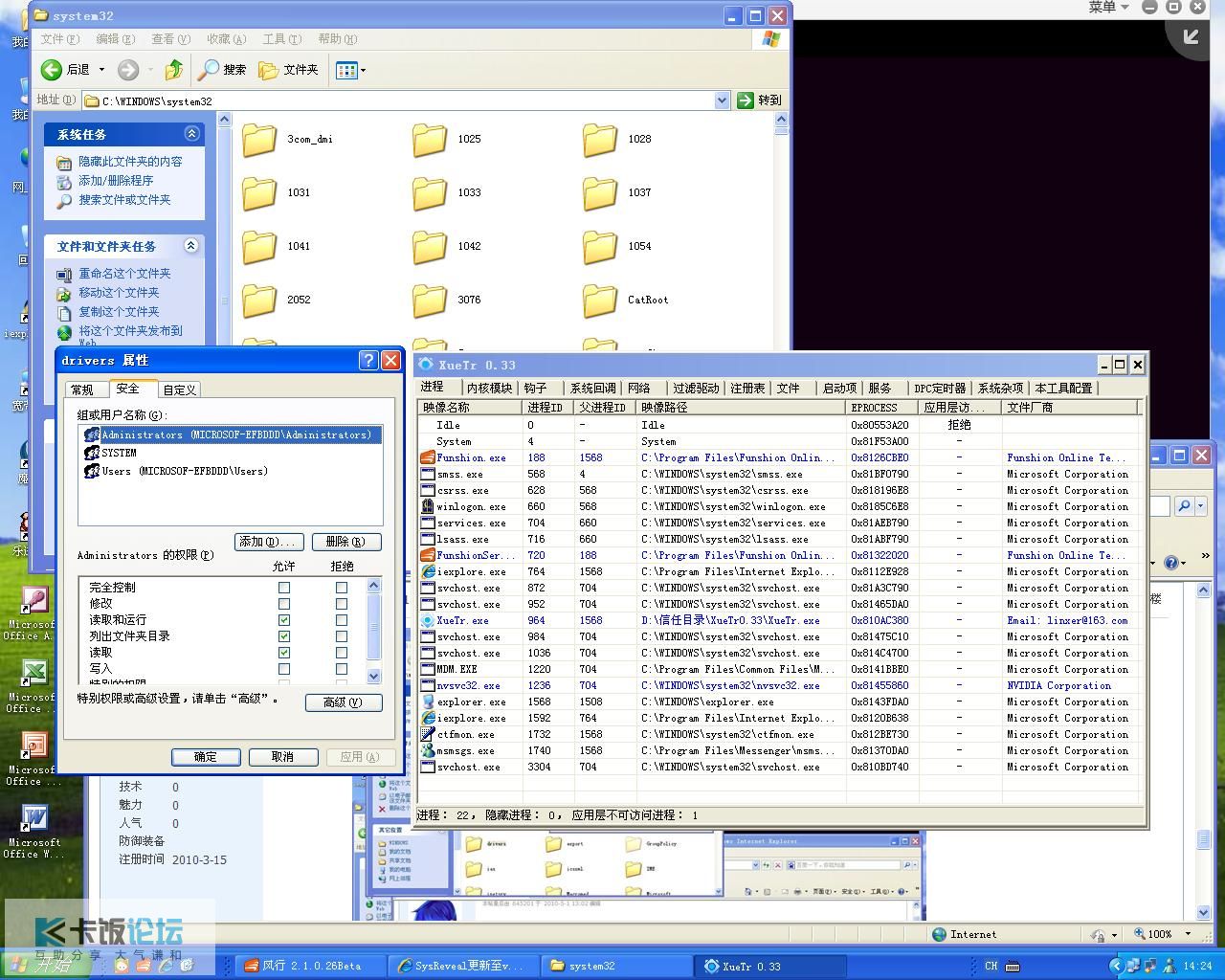Open the 菜单 dropdown at top right
The width and height of the screenshot is (1225, 980).
[x=1109, y=8]
